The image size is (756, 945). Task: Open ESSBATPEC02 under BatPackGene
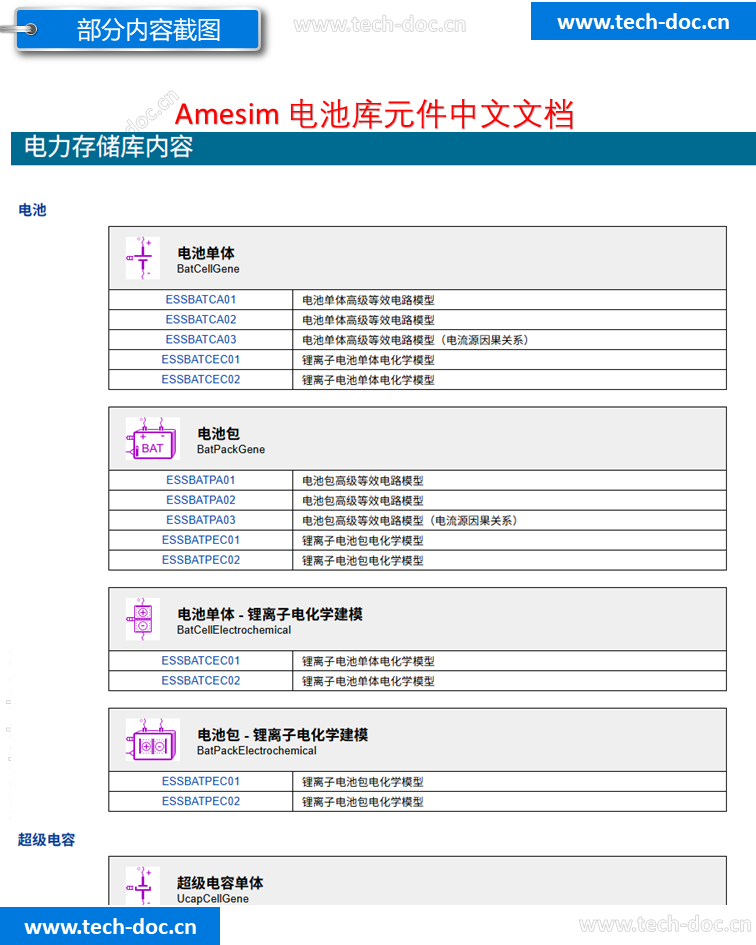(201, 560)
